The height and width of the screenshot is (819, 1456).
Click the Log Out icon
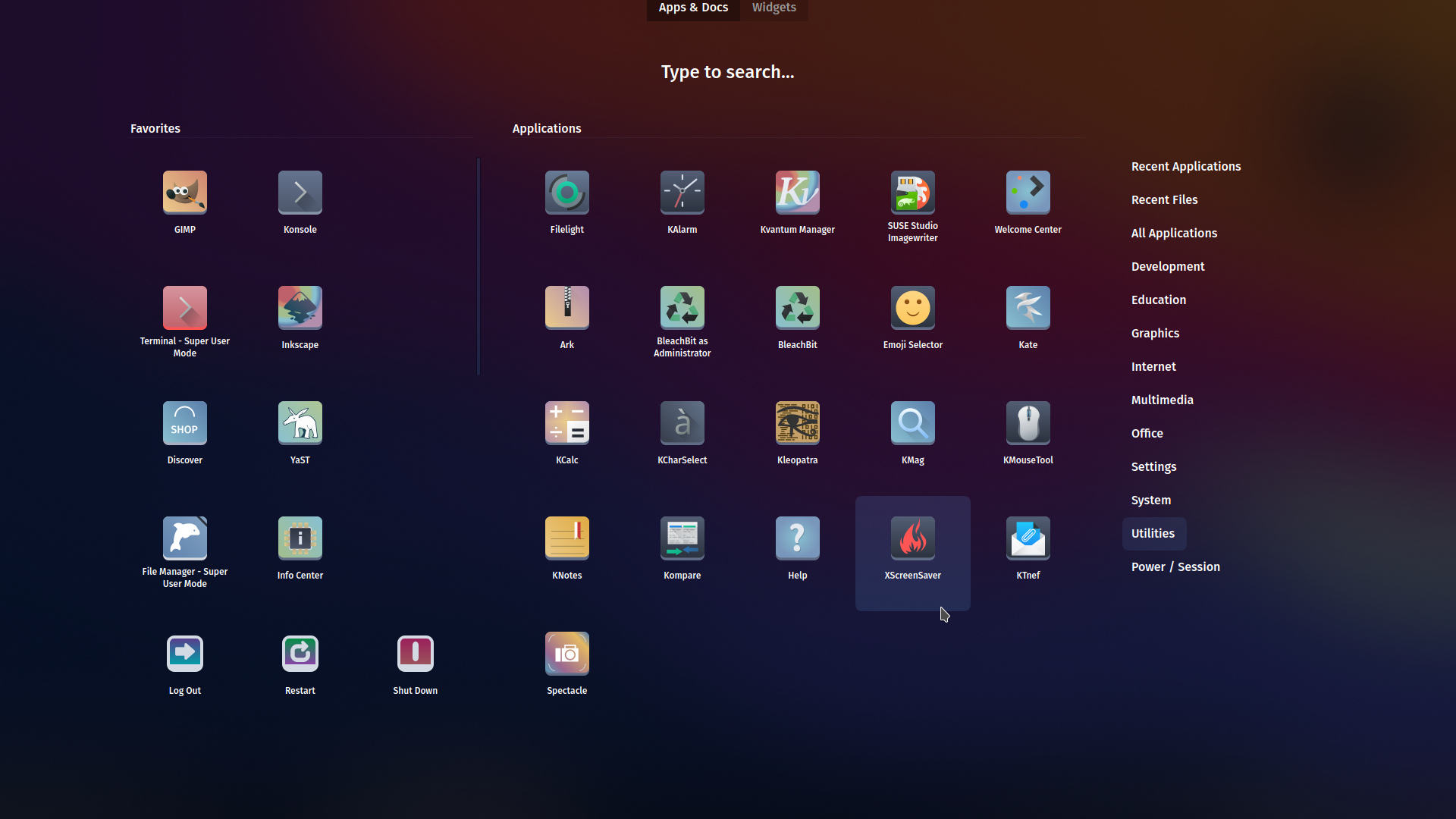(185, 654)
